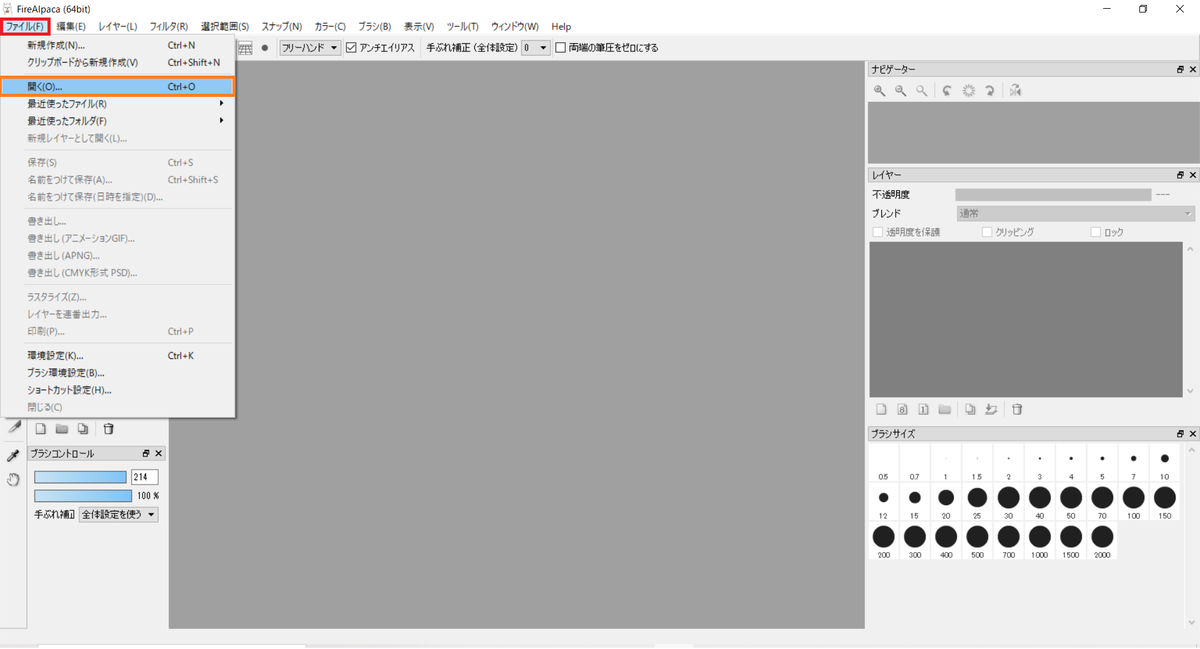The image size is (1200, 649).
Task: Click the Navigator zoom in icon
Action: tap(880, 90)
